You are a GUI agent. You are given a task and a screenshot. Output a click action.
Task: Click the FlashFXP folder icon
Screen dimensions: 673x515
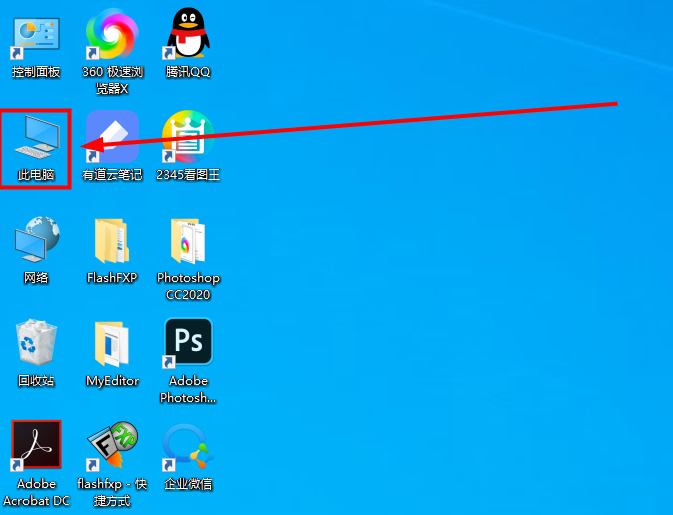coord(111,241)
